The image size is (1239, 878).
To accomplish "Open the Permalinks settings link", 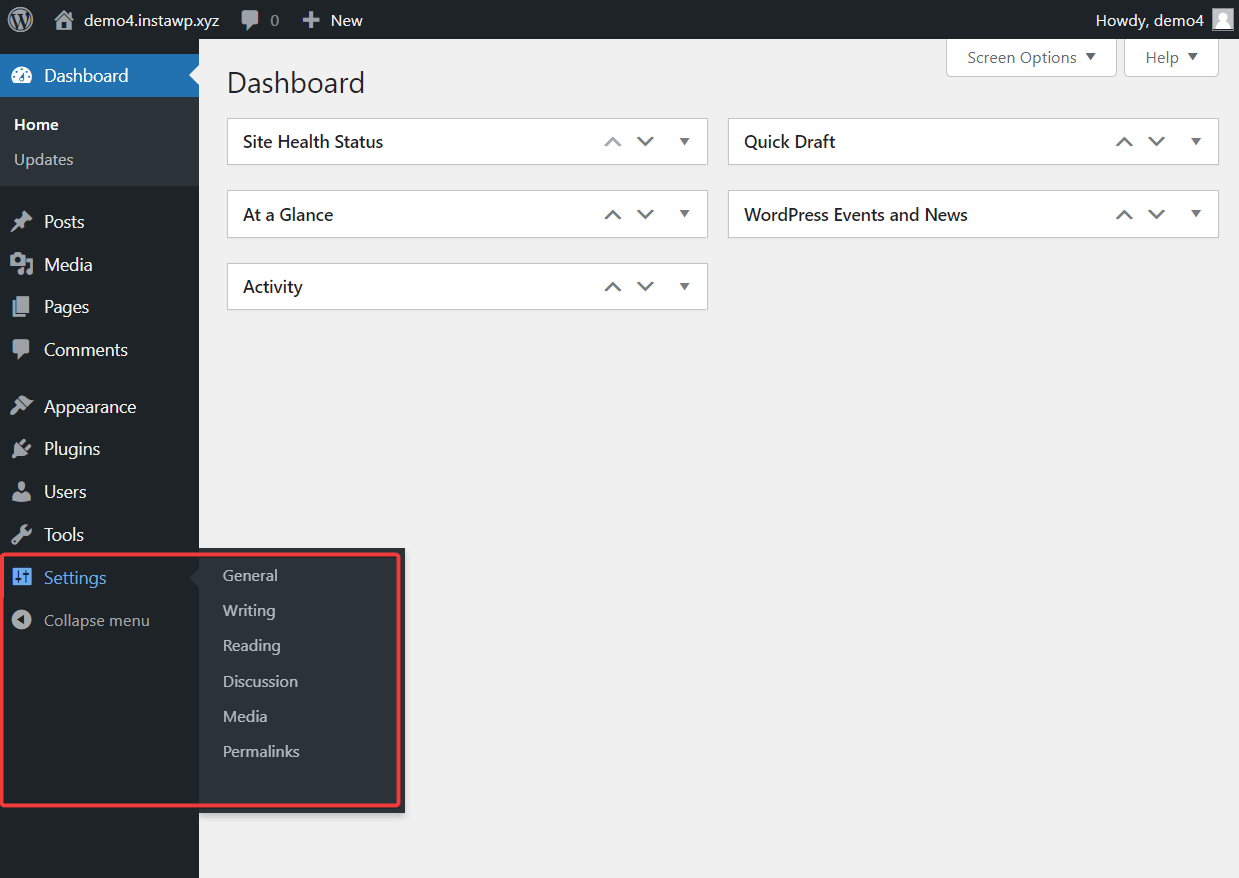I will coord(261,751).
